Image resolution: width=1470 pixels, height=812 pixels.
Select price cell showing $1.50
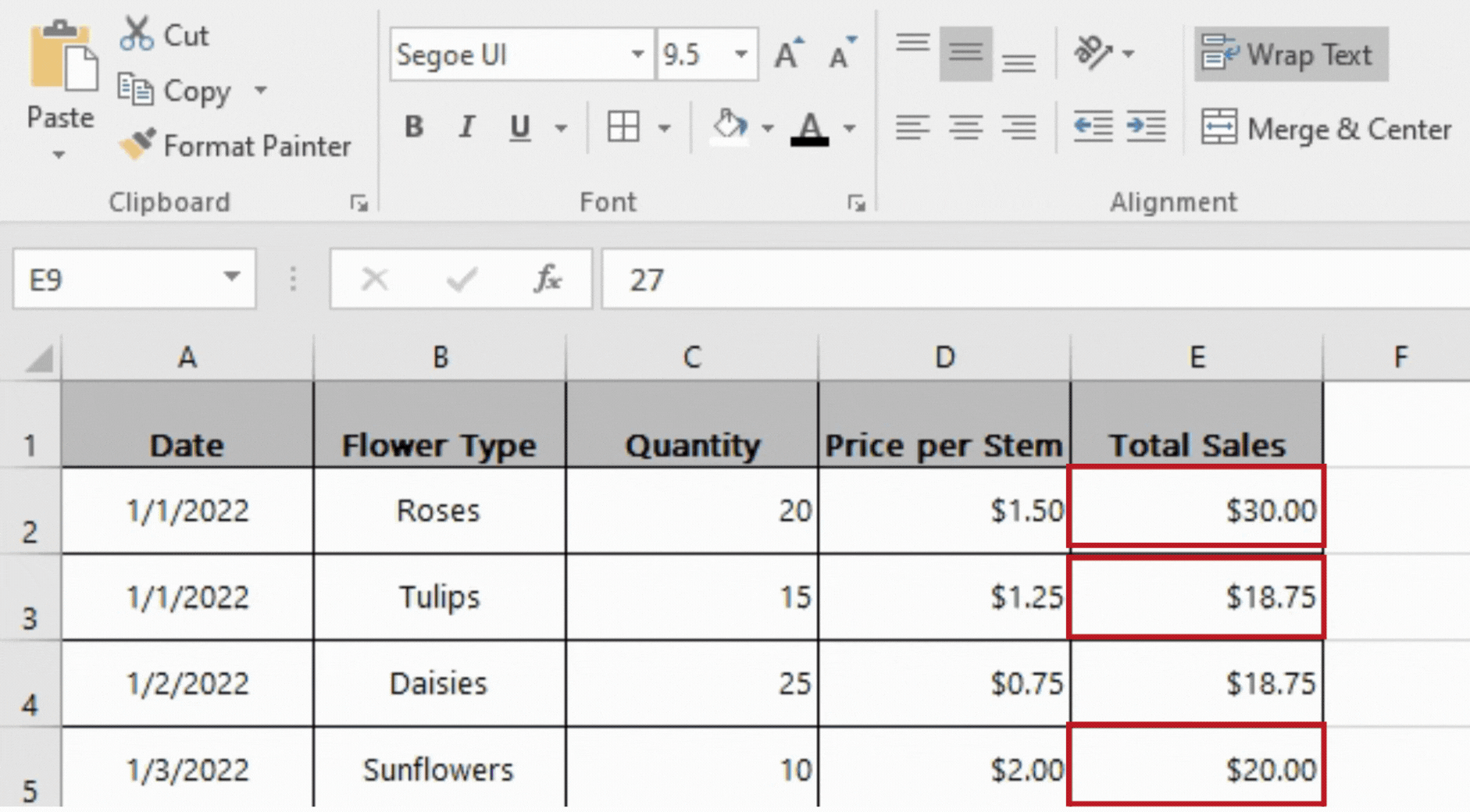tap(944, 511)
